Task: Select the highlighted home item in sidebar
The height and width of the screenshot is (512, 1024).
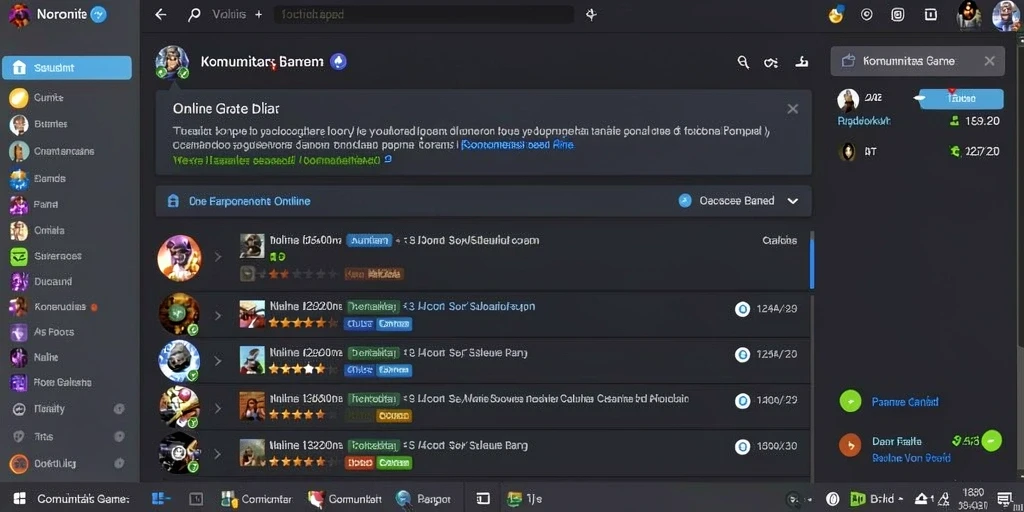Action: click(x=67, y=68)
